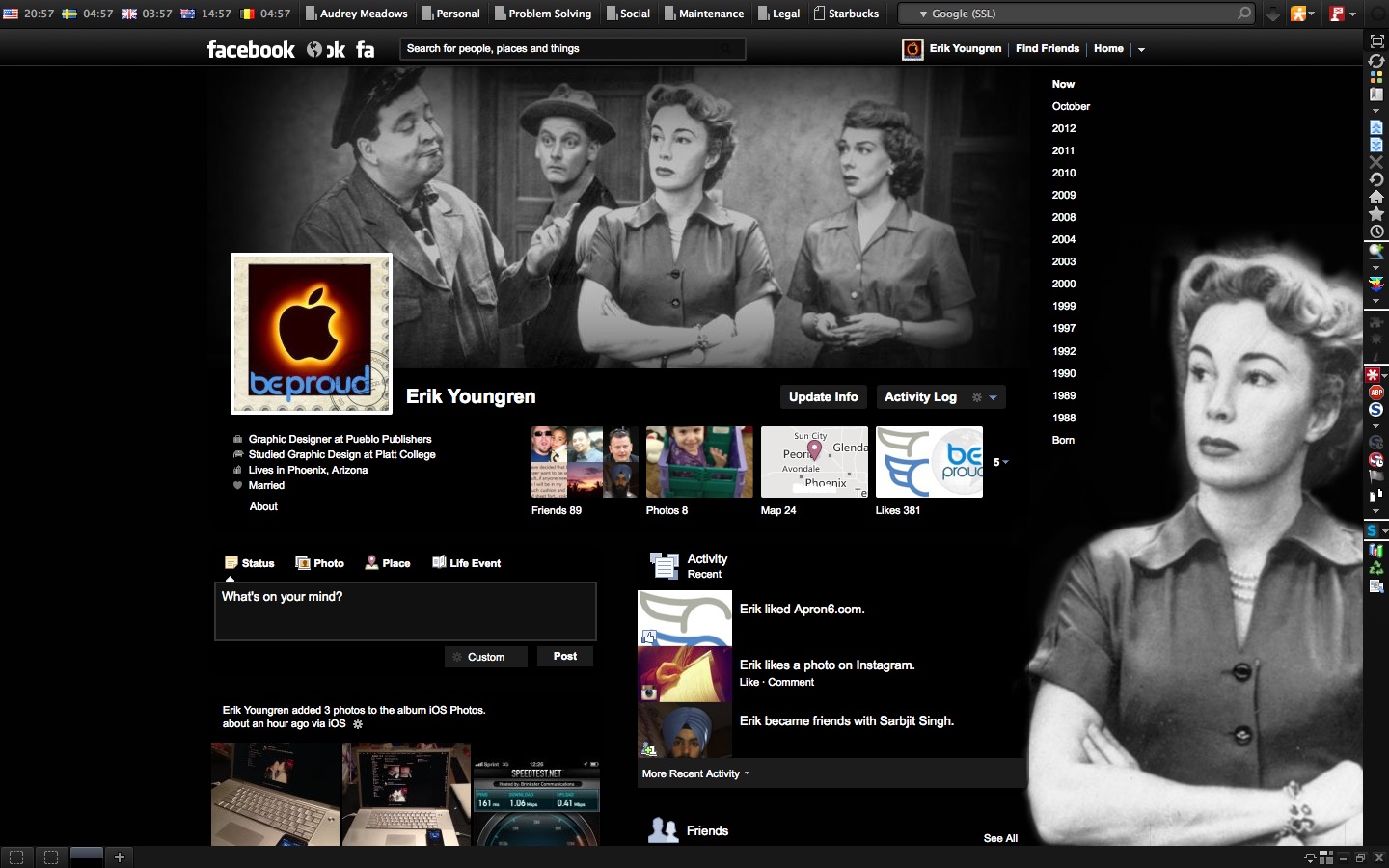The image size is (1389, 868).
Task: Click the star favorites icon in the sidebar
Action: [1376, 214]
